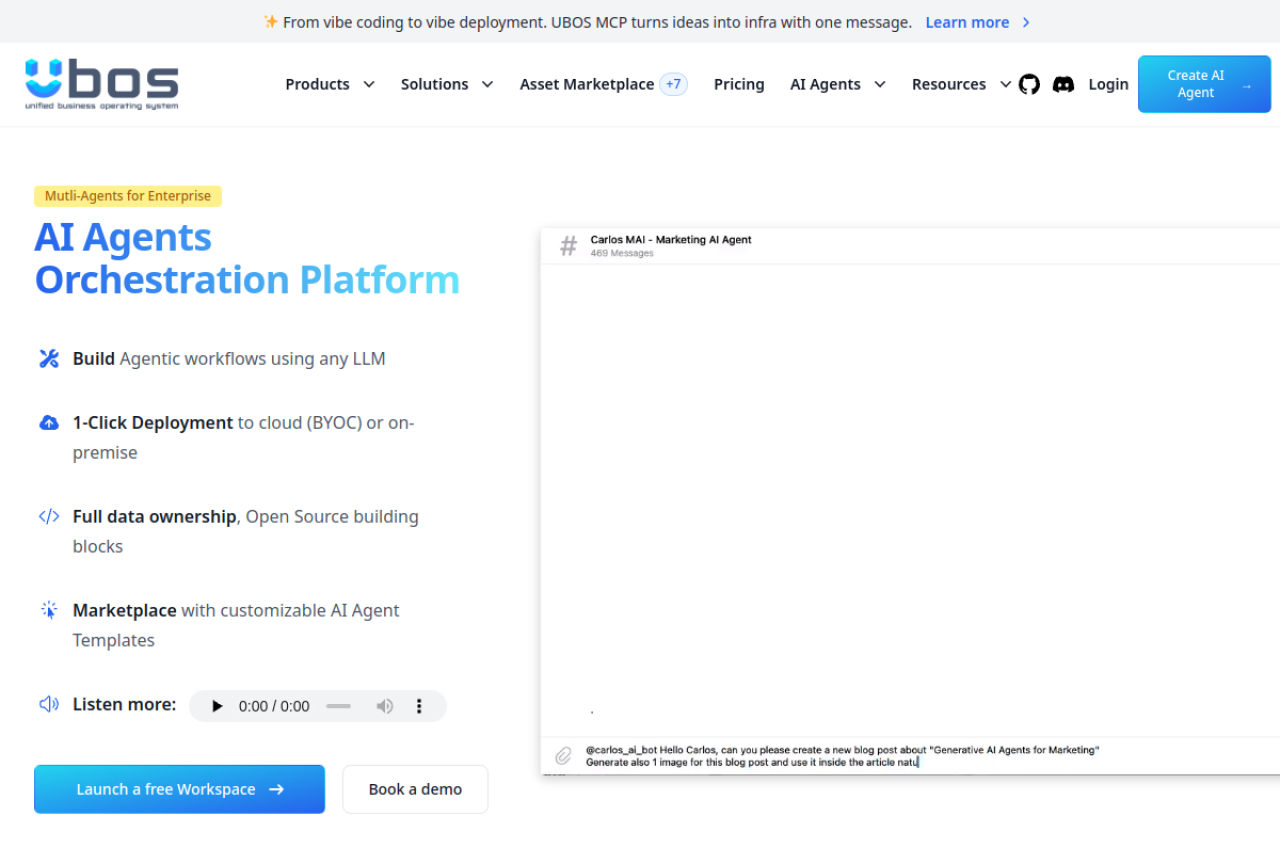Click the Listen more label
Image resolution: width=1280 pixels, height=853 pixels.
point(124,704)
